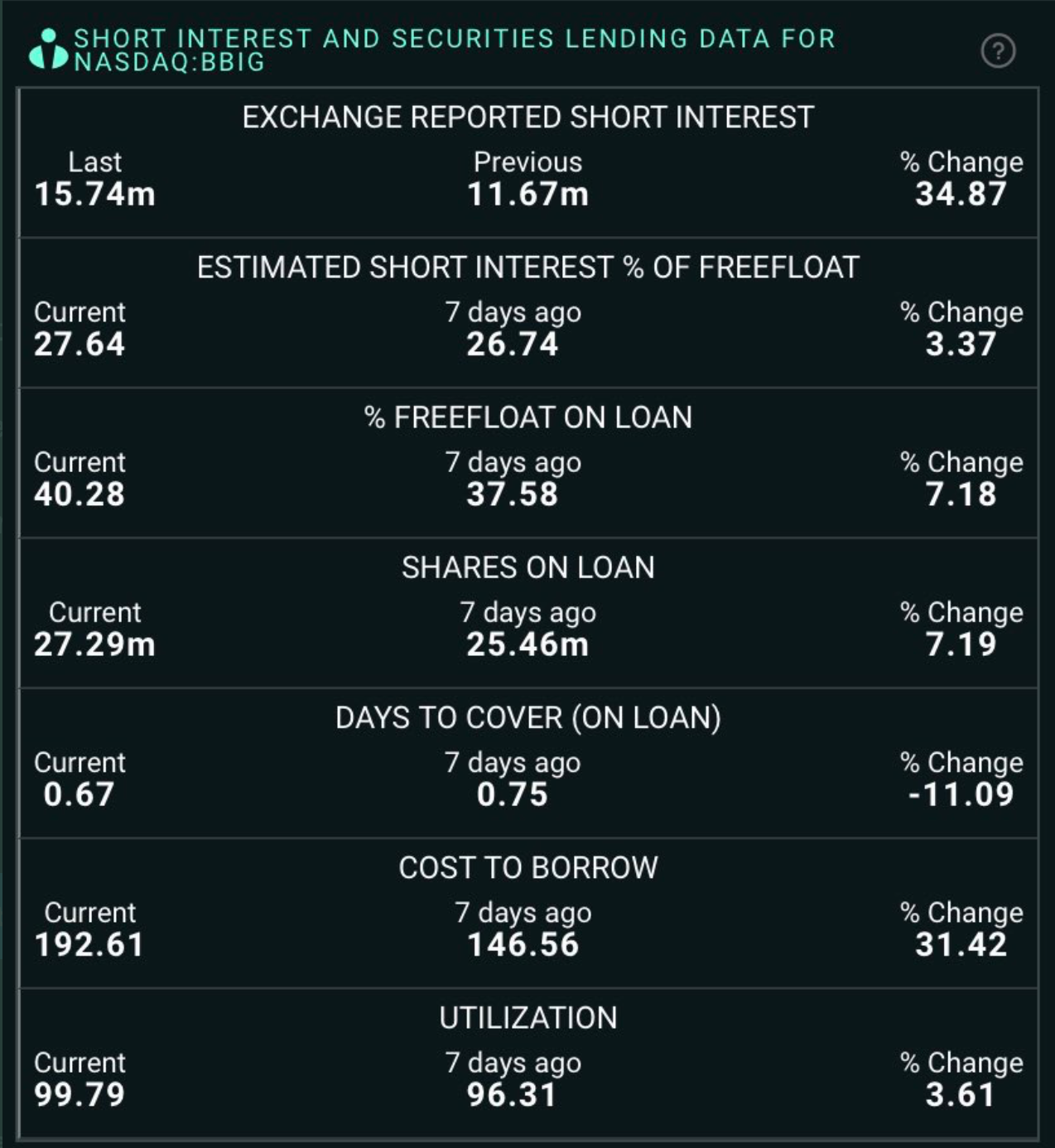Select the Cost To Borrow heading

pos(528,867)
